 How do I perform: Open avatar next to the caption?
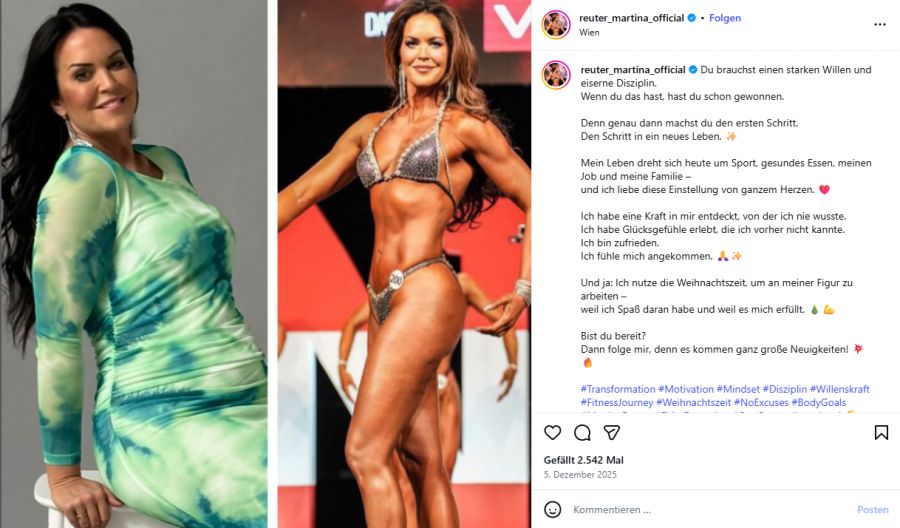(x=556, y=75)
